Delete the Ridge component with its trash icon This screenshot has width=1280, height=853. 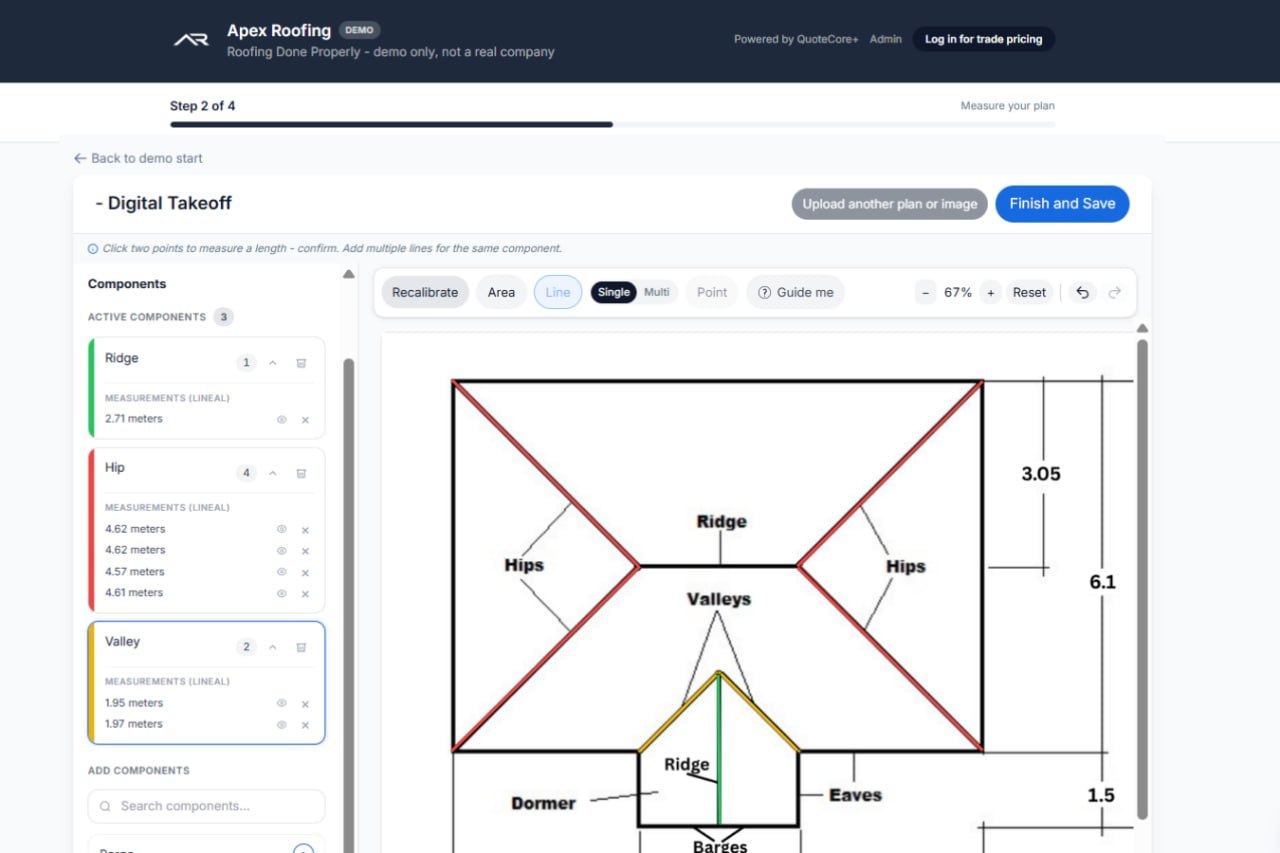tap(301, 363)
